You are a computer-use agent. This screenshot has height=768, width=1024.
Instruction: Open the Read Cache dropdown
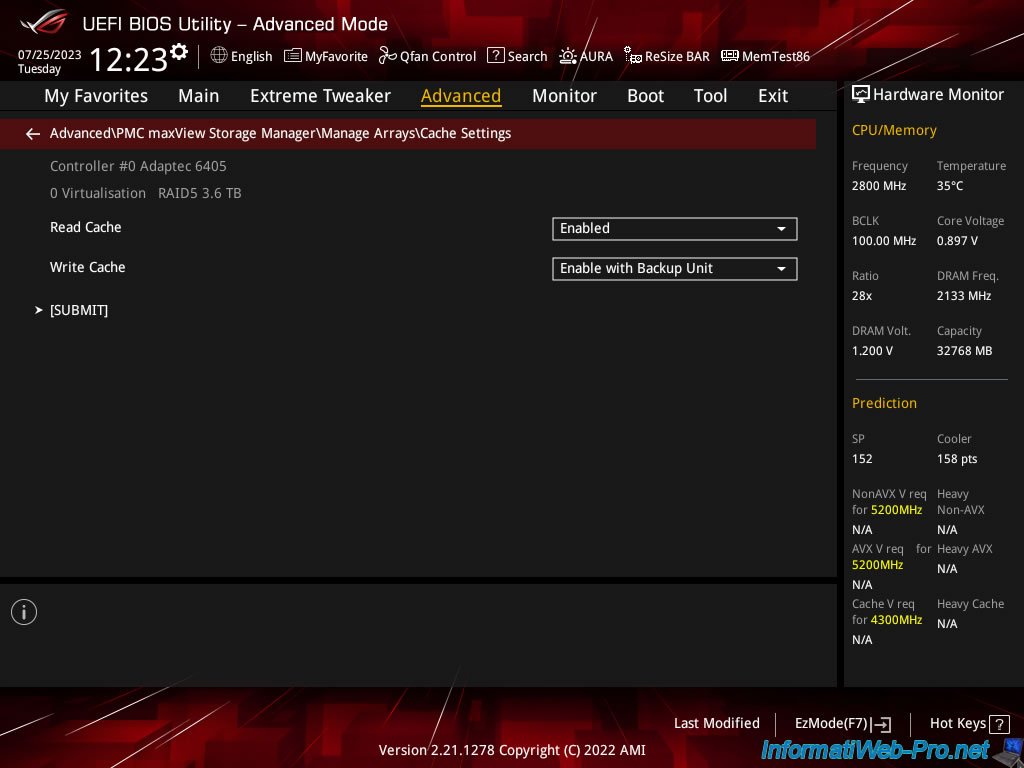click(675, 229)
